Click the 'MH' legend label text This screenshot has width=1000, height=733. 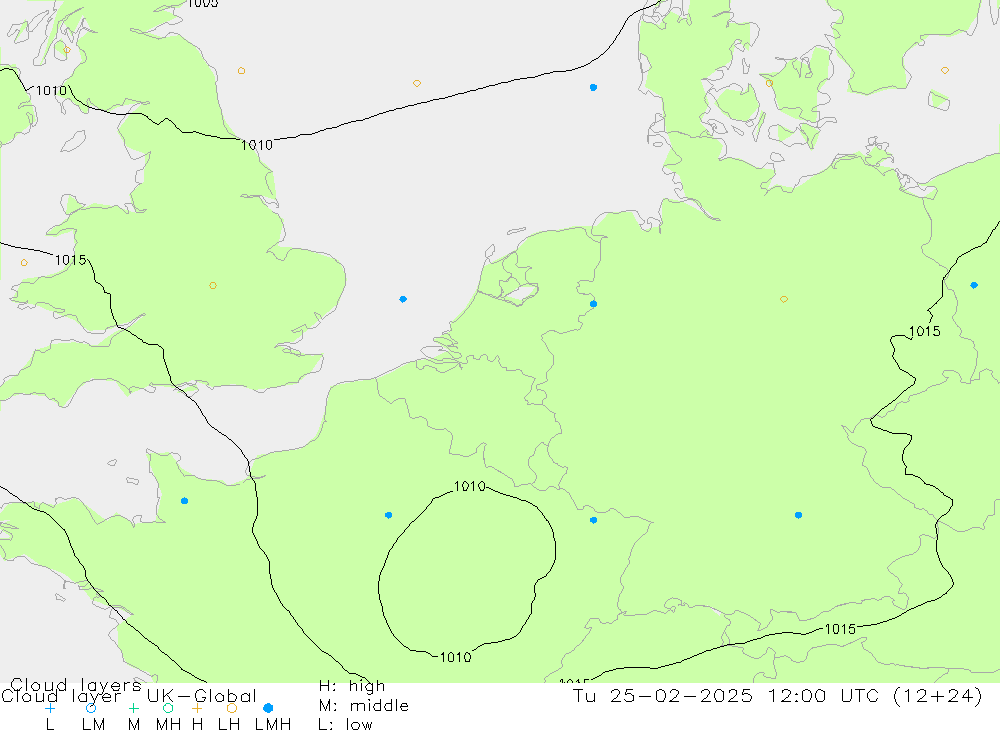(x=168, y=725)
